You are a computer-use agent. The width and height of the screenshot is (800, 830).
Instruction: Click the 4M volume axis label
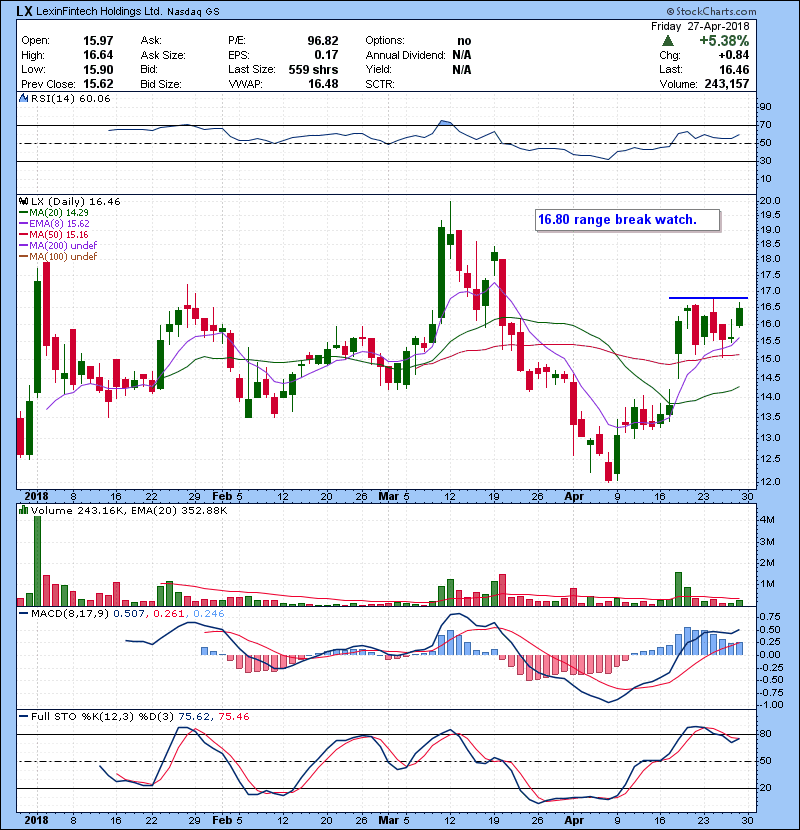coord(767,520)
